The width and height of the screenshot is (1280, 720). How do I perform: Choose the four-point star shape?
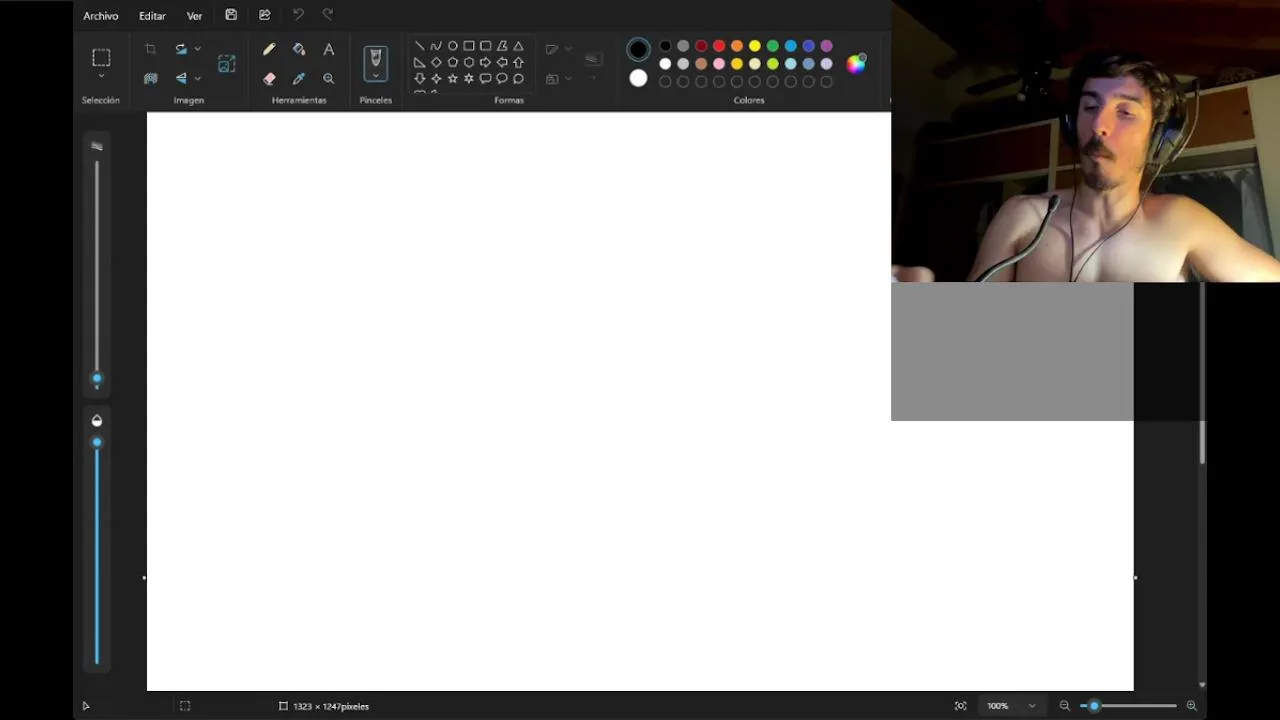click(436, 78)
